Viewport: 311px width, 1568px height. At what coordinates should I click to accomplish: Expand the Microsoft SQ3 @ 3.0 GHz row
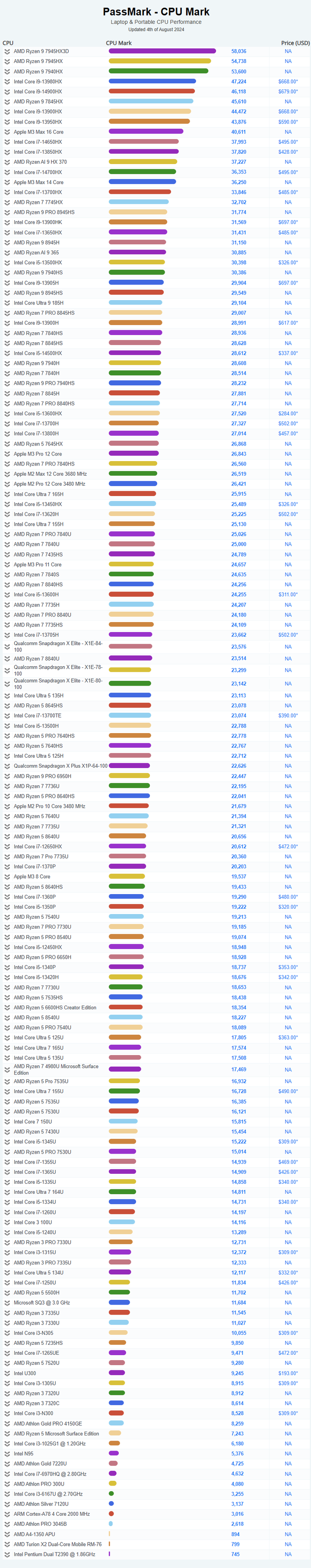pos(7,1302)
